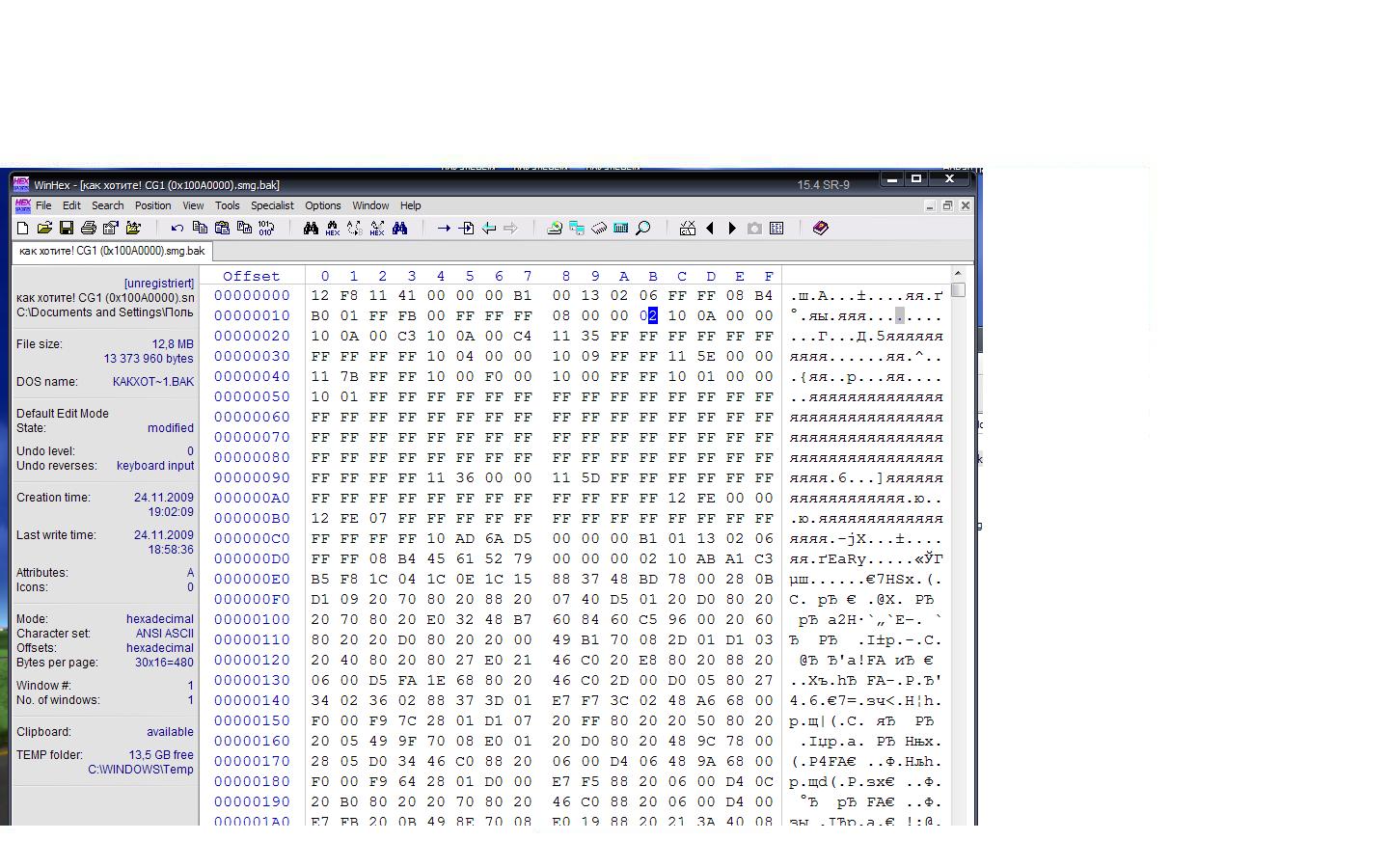Open the Options menu
Image resolution: width=1389 pixels, height=868 pixels.
point(322,205)
